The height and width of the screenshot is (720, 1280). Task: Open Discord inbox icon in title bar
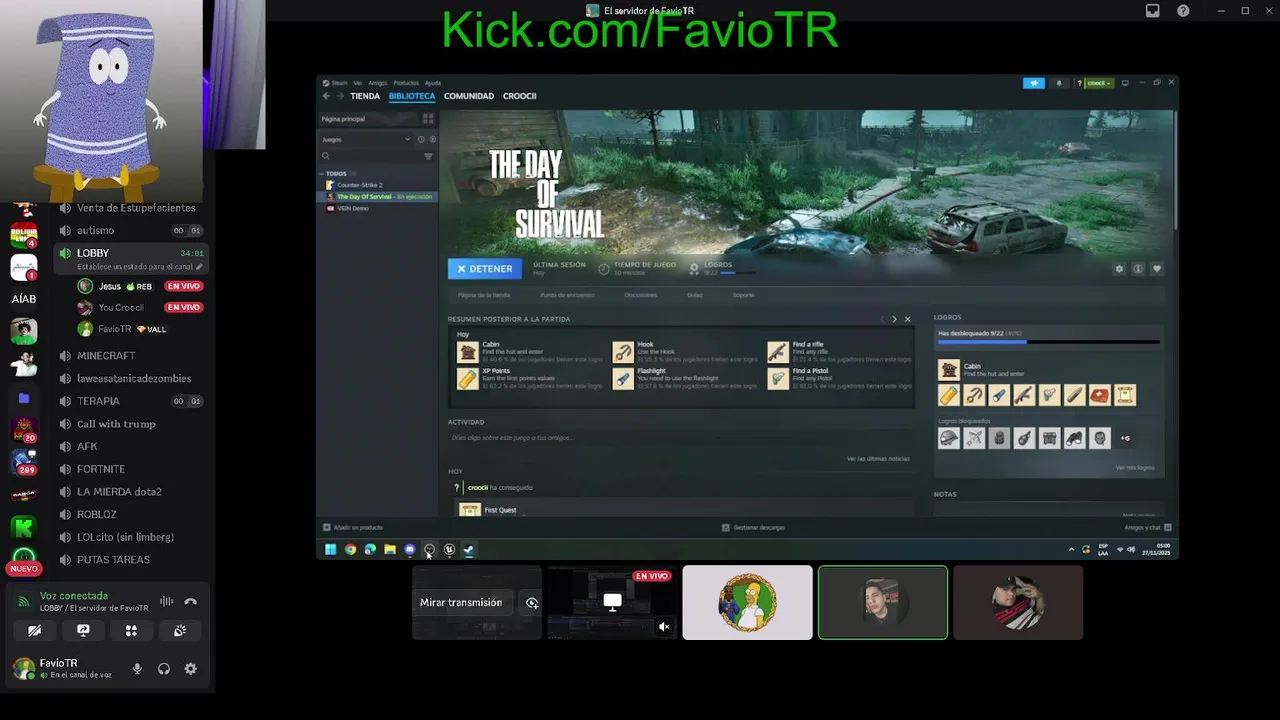point(1152,11)
